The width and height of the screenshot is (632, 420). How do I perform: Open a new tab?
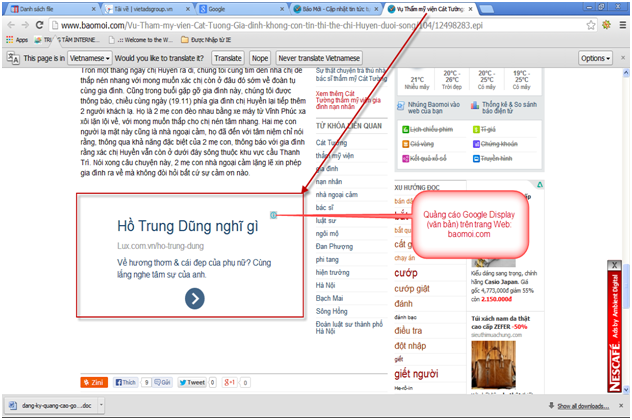[x=486, y=9]
